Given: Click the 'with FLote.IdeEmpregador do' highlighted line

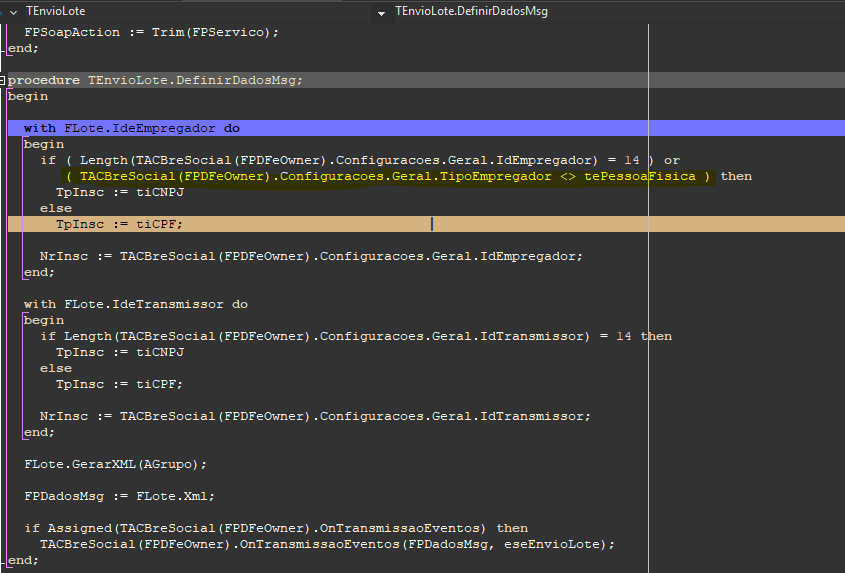Looking at the screenshot, I should tap(426, 128).
